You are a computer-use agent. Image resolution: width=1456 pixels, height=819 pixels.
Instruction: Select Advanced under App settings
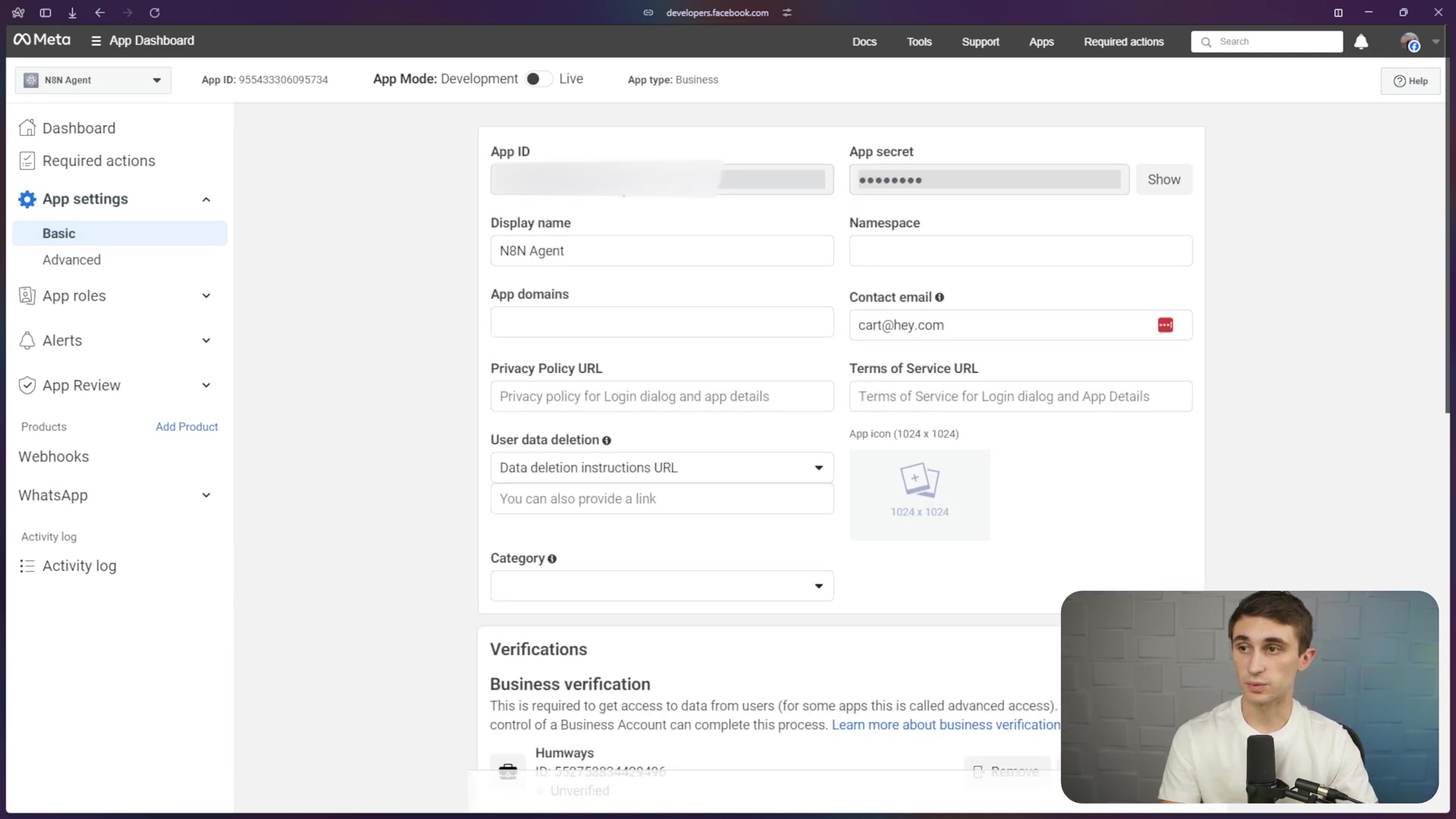(71, 260)
